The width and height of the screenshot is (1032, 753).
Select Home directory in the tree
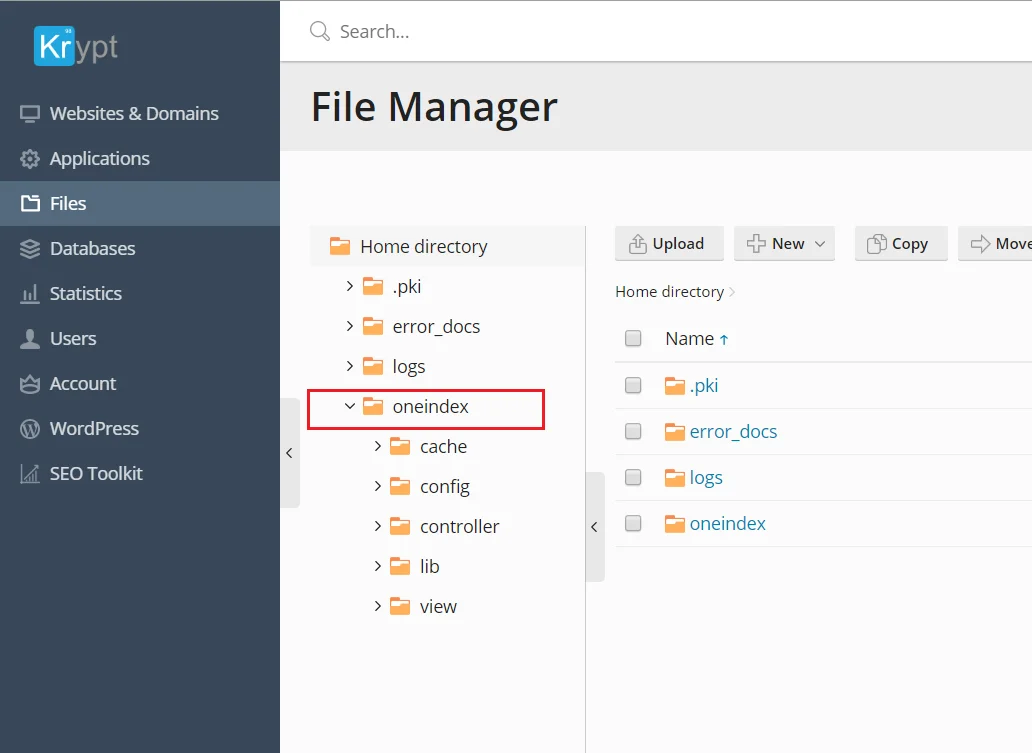424,246
